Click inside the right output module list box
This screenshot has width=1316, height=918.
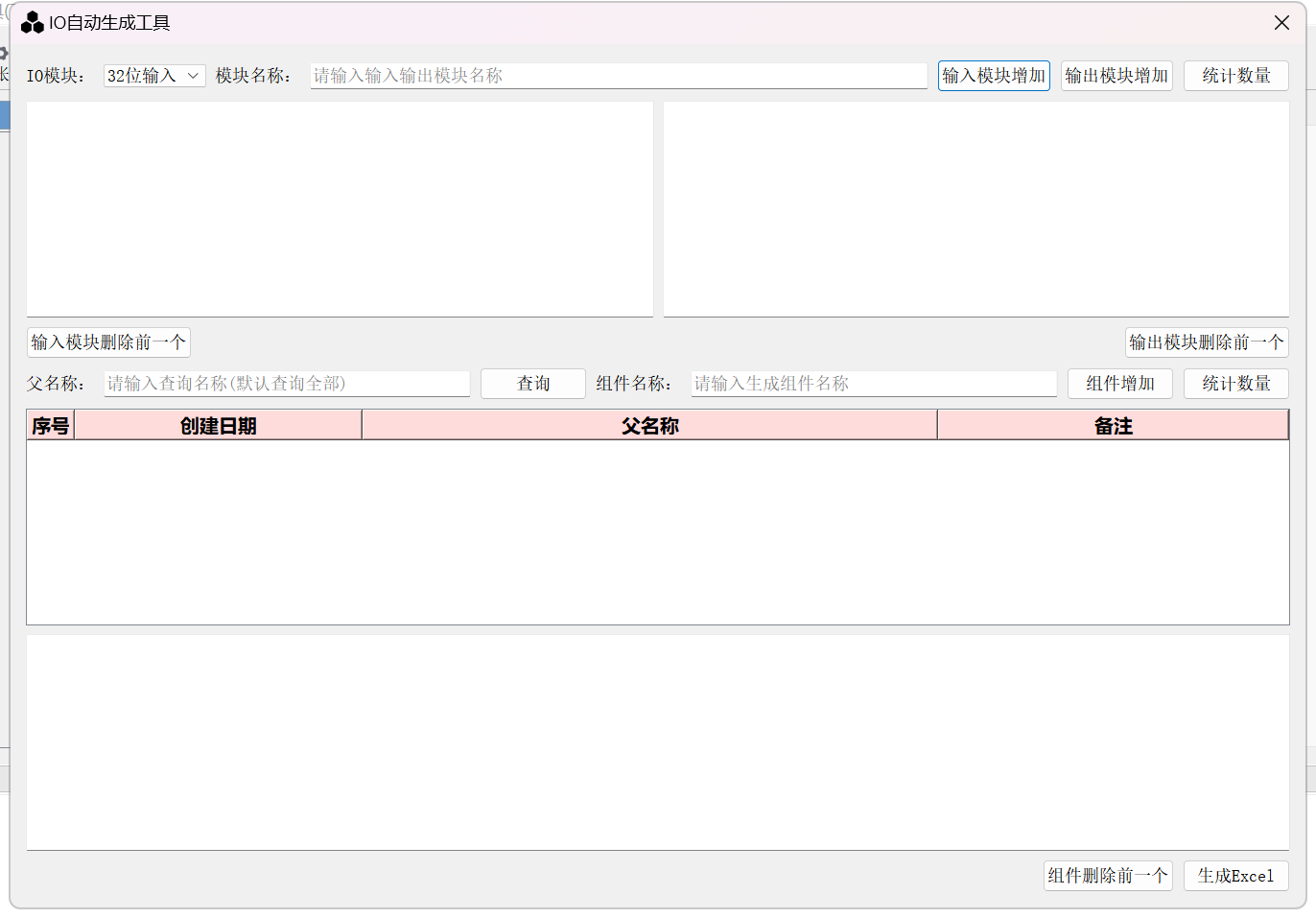976,209
